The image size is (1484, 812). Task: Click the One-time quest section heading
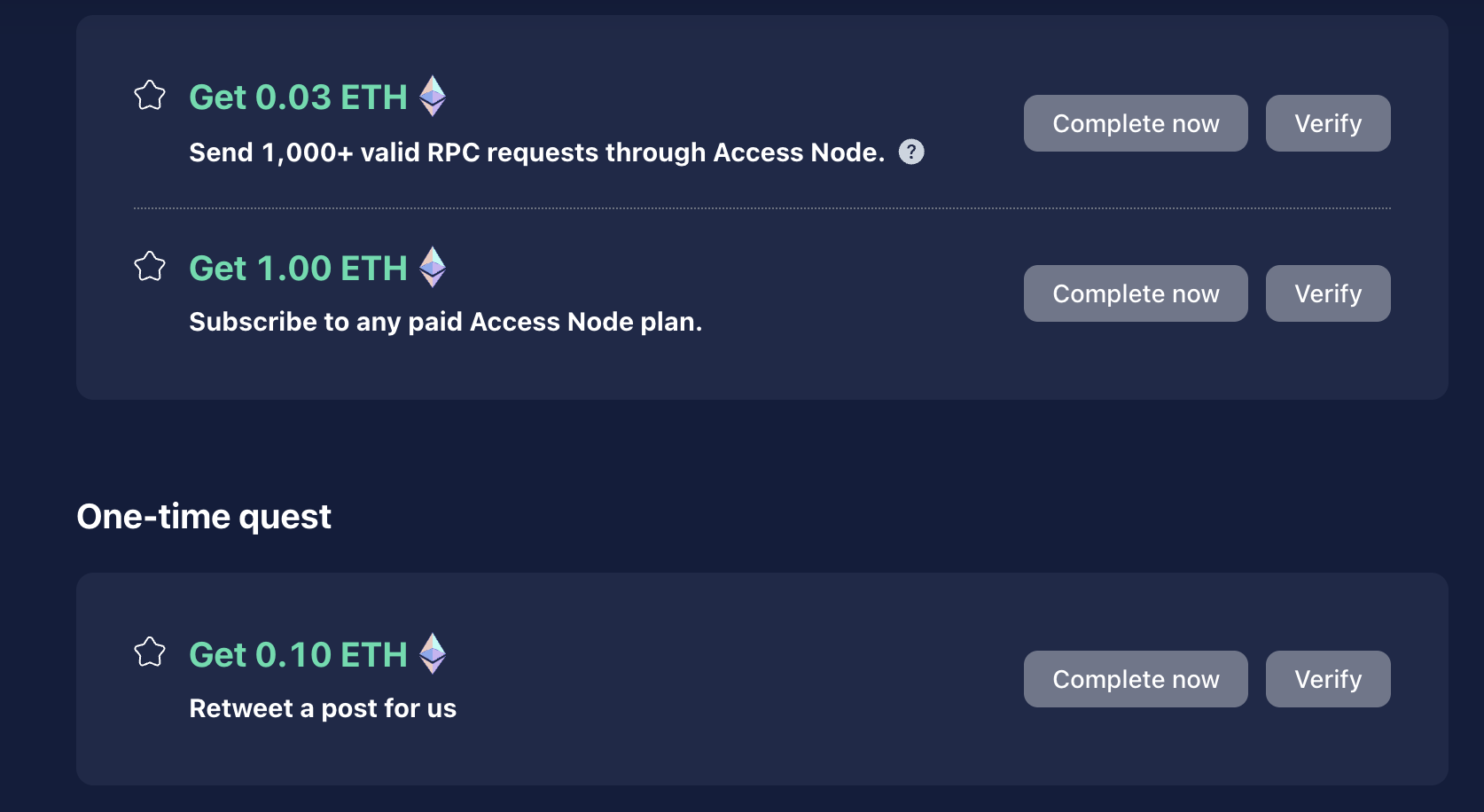tap(204, 516)
